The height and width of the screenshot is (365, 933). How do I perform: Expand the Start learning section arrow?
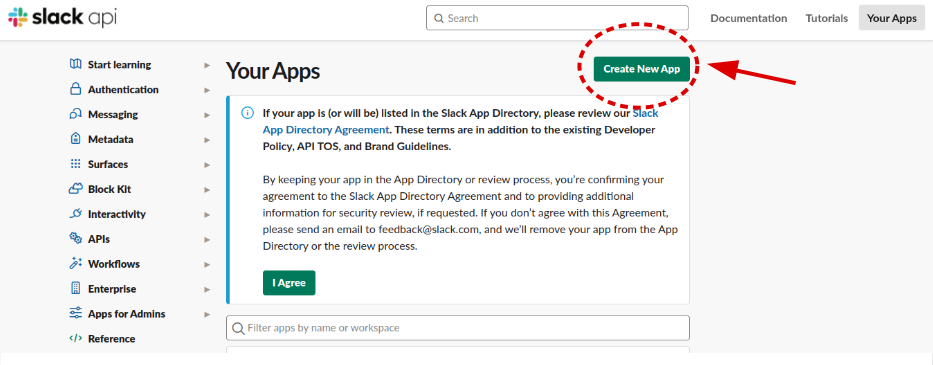207,65
